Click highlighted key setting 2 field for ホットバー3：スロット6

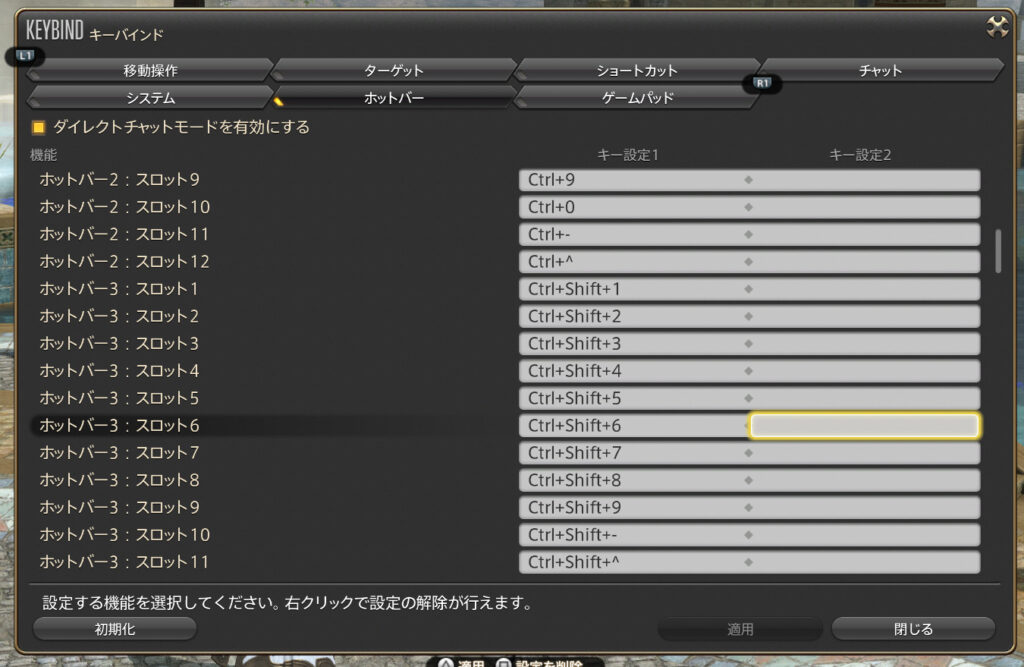(864, 426)
